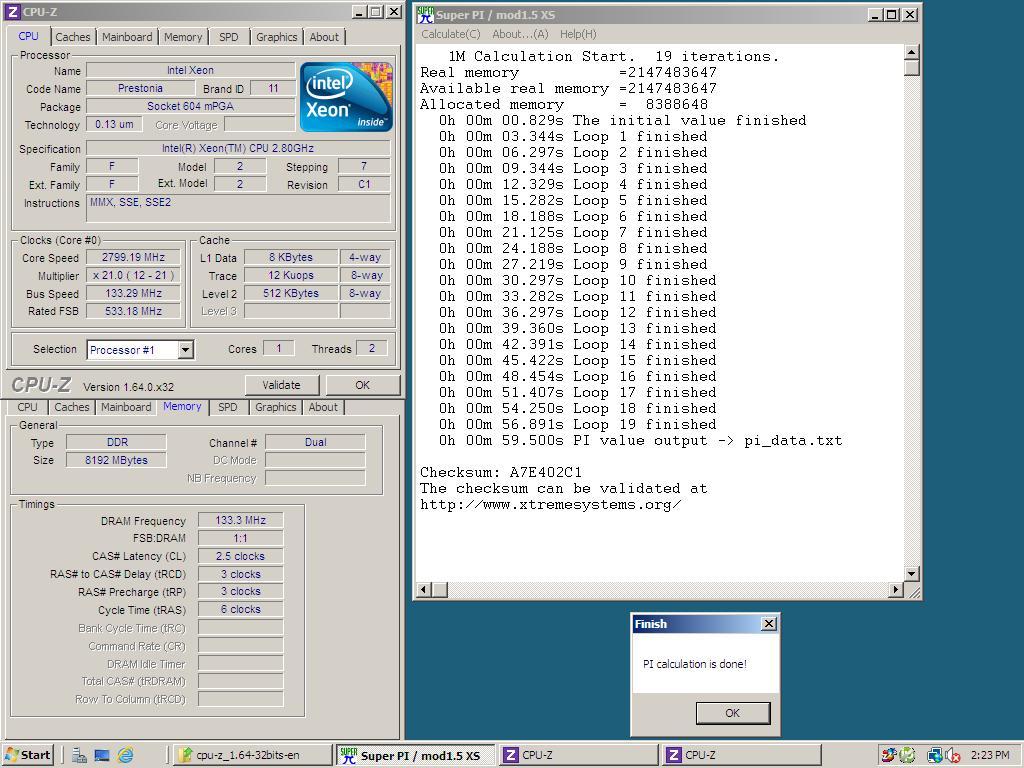Click Multiplier x 21.0 ( 12 - 21 ) value
The height and width of the screenshot is (768, 1024).
tap(133, 276)
